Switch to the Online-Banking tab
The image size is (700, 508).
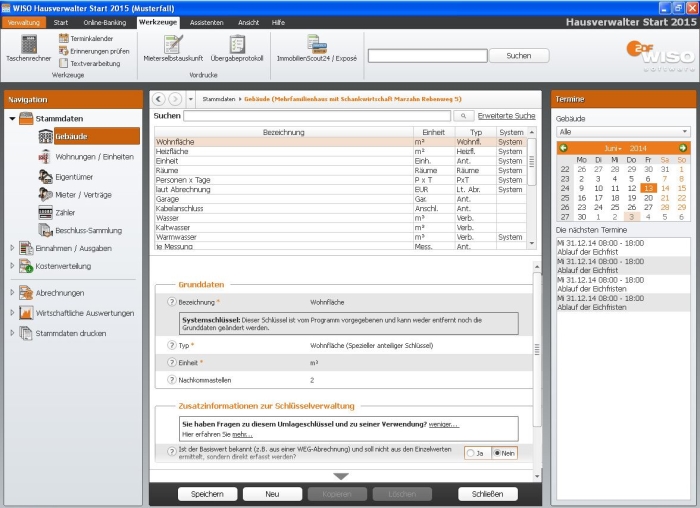coord(105,22)
